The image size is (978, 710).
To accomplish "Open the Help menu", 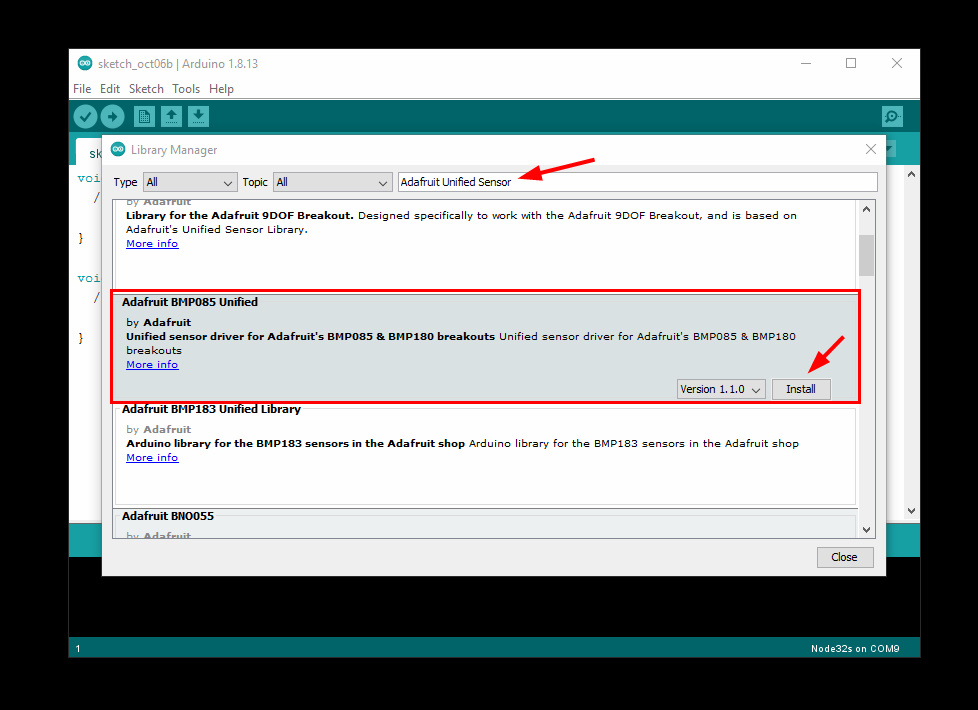I will (x=221, y=89).
